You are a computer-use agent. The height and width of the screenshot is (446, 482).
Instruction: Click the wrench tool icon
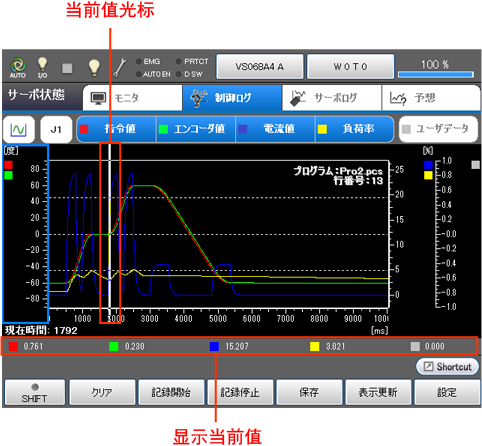[119, 67]
